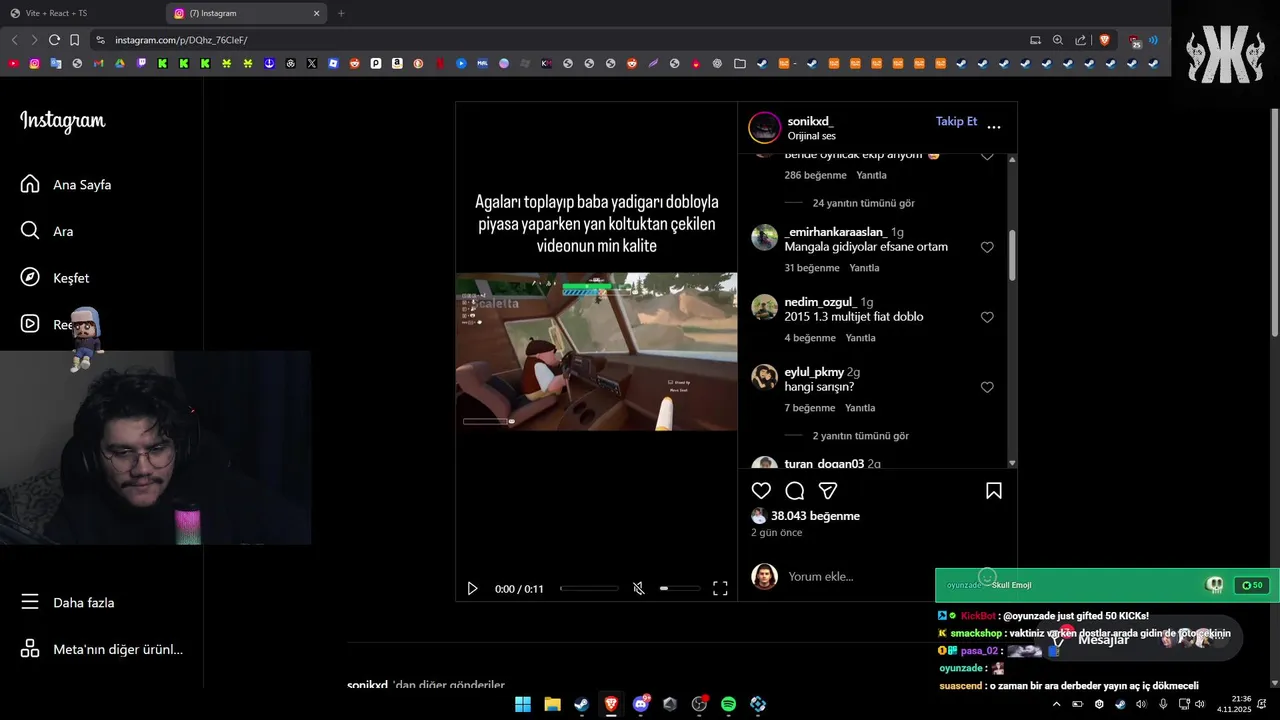The image size is (1280, 720).
Task: Click the address bar URL
Action: coord(181,40)
